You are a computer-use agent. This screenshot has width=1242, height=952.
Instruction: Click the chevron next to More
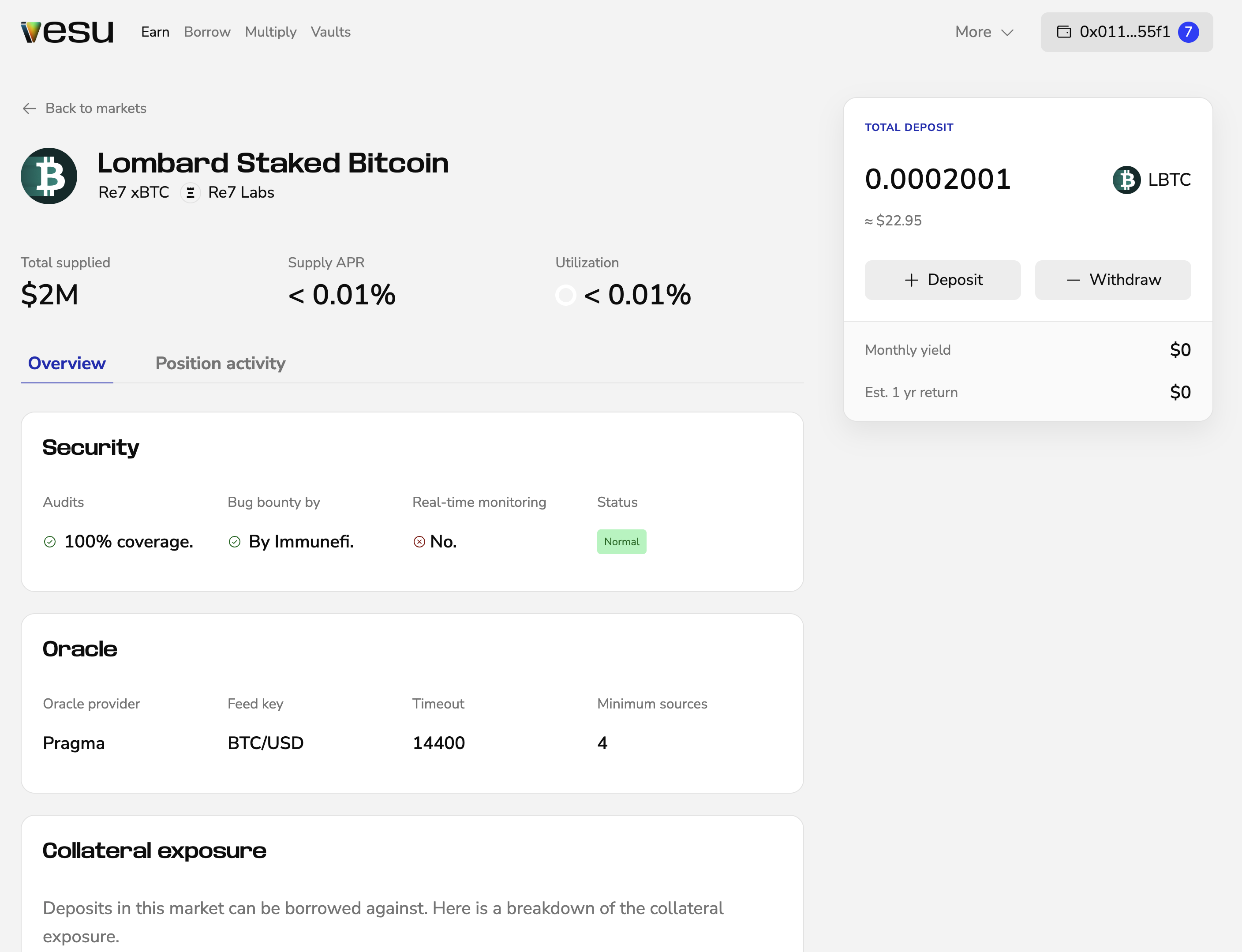coord(1007,32)
